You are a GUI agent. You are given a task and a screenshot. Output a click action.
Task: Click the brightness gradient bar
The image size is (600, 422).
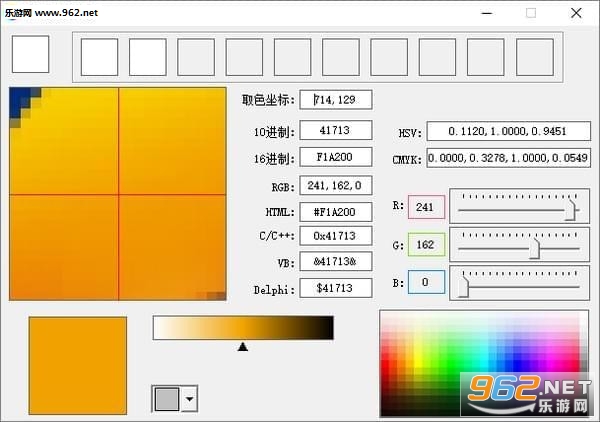(x=243, y=328)
